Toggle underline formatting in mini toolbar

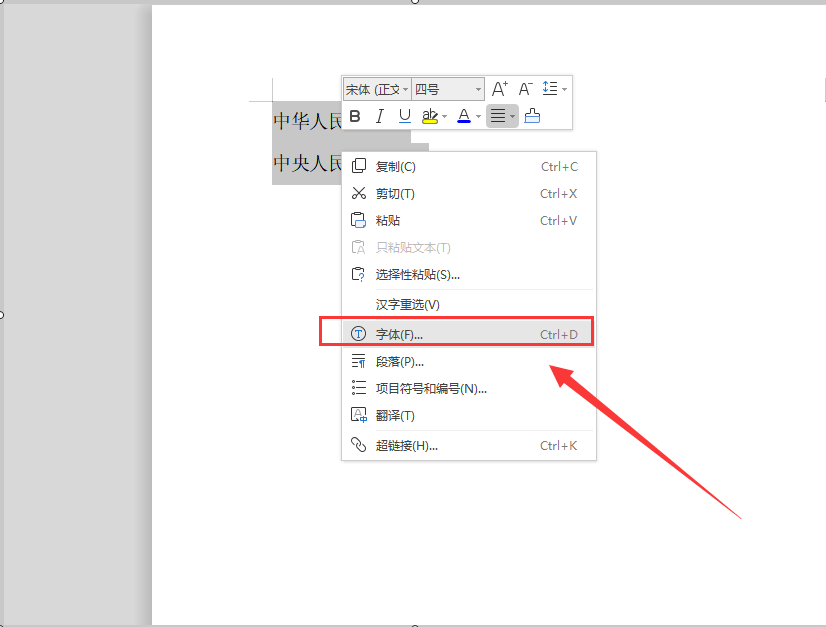(405, 116)
